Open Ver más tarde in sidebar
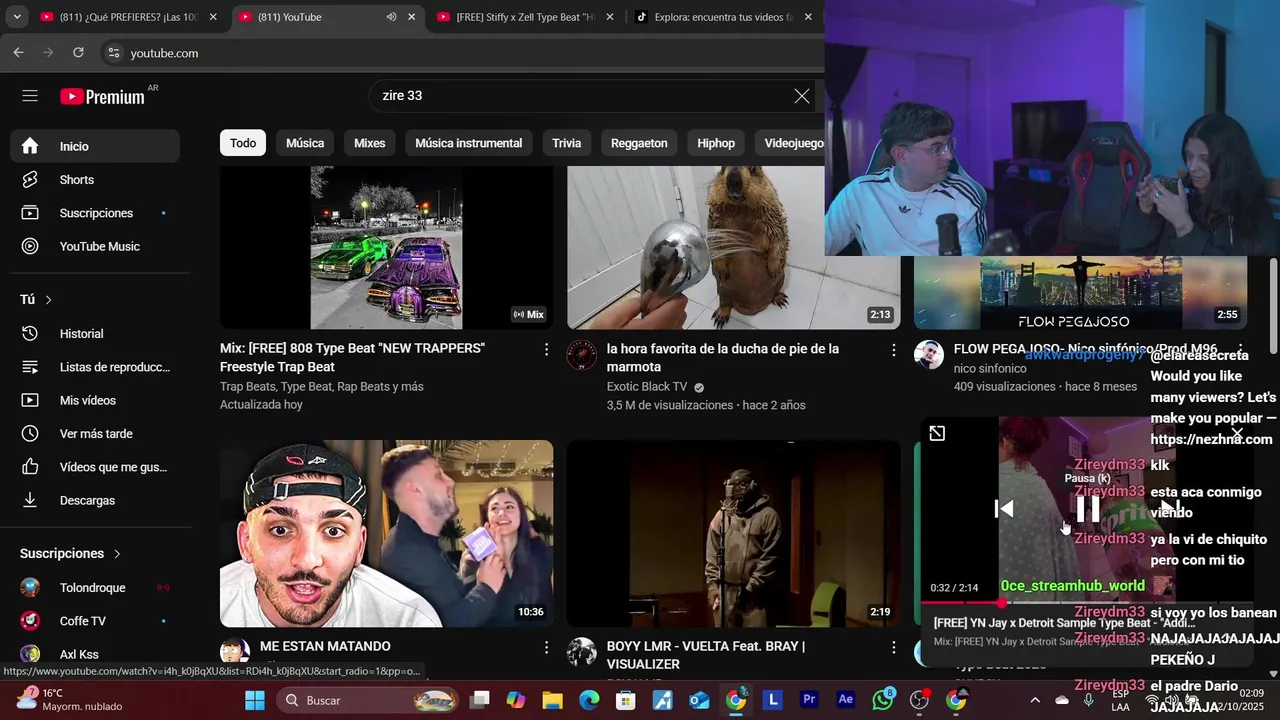1280x720 pixels. (96, 434)
